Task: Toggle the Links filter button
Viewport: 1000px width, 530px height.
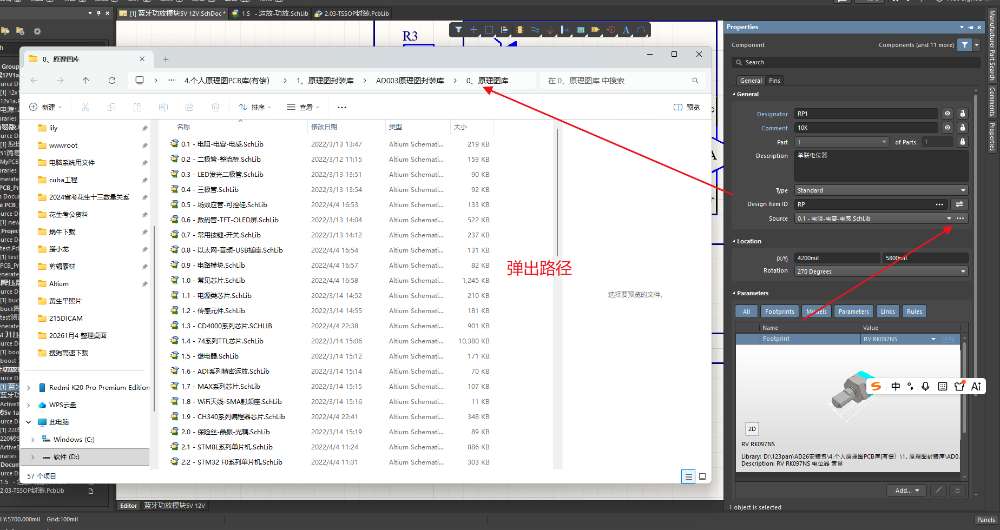Action: [x=887, y=311]
